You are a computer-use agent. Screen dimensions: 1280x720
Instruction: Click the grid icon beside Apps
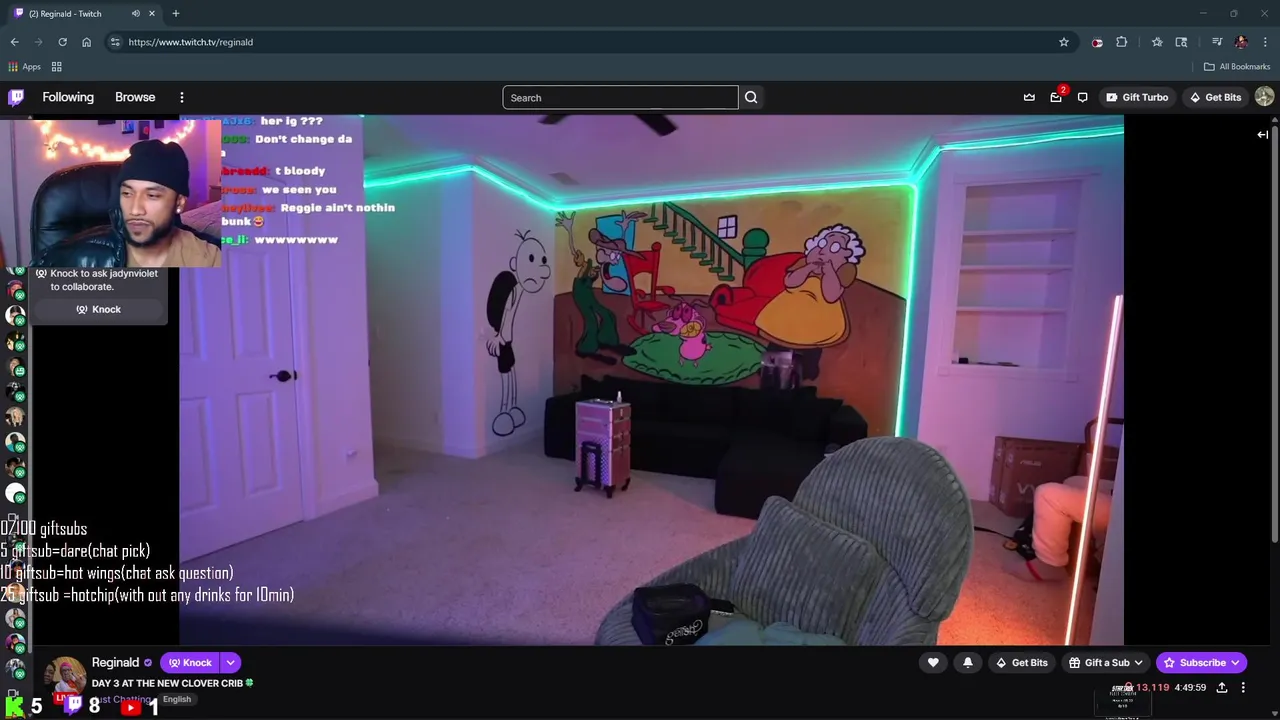[x=57, y=67]
